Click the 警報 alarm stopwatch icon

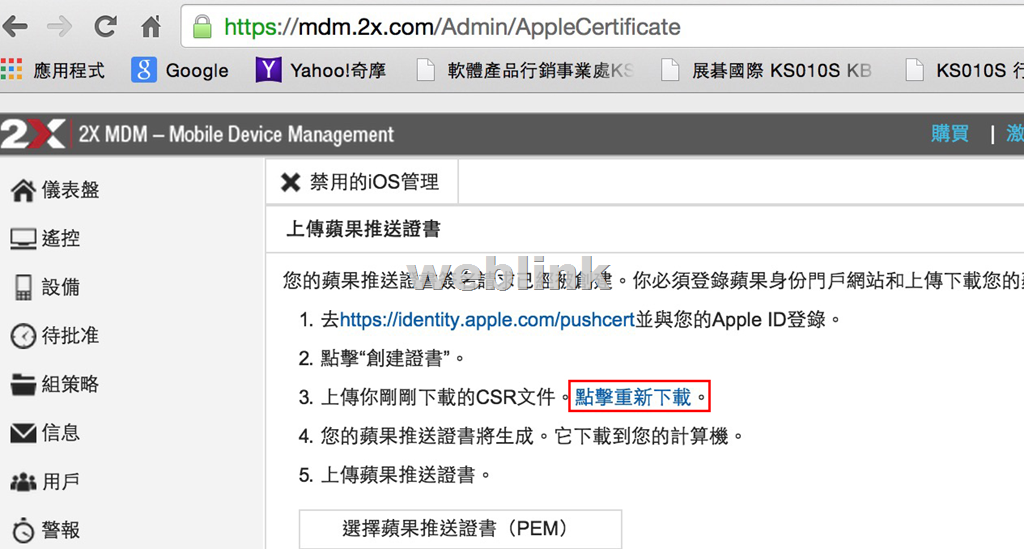tap(23, 530)
